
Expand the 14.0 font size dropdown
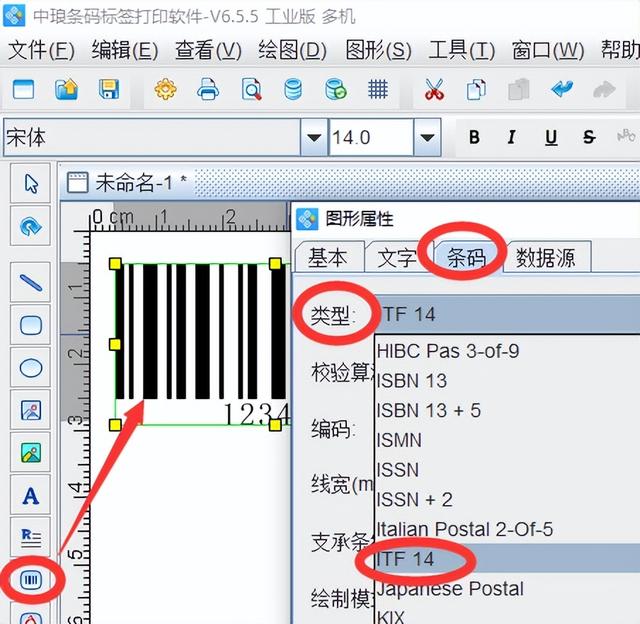click(x=427, y=137)
